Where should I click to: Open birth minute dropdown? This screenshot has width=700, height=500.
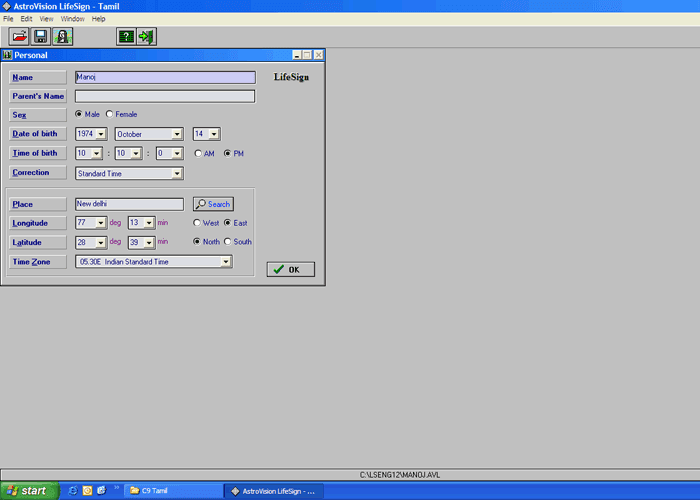[136, 154]
